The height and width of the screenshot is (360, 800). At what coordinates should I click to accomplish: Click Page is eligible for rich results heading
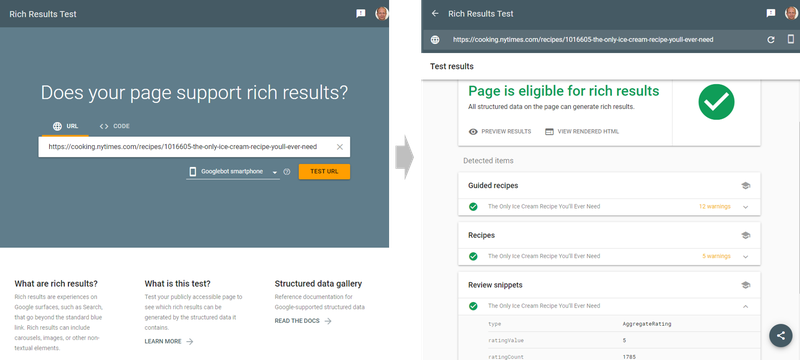(564, 91)
